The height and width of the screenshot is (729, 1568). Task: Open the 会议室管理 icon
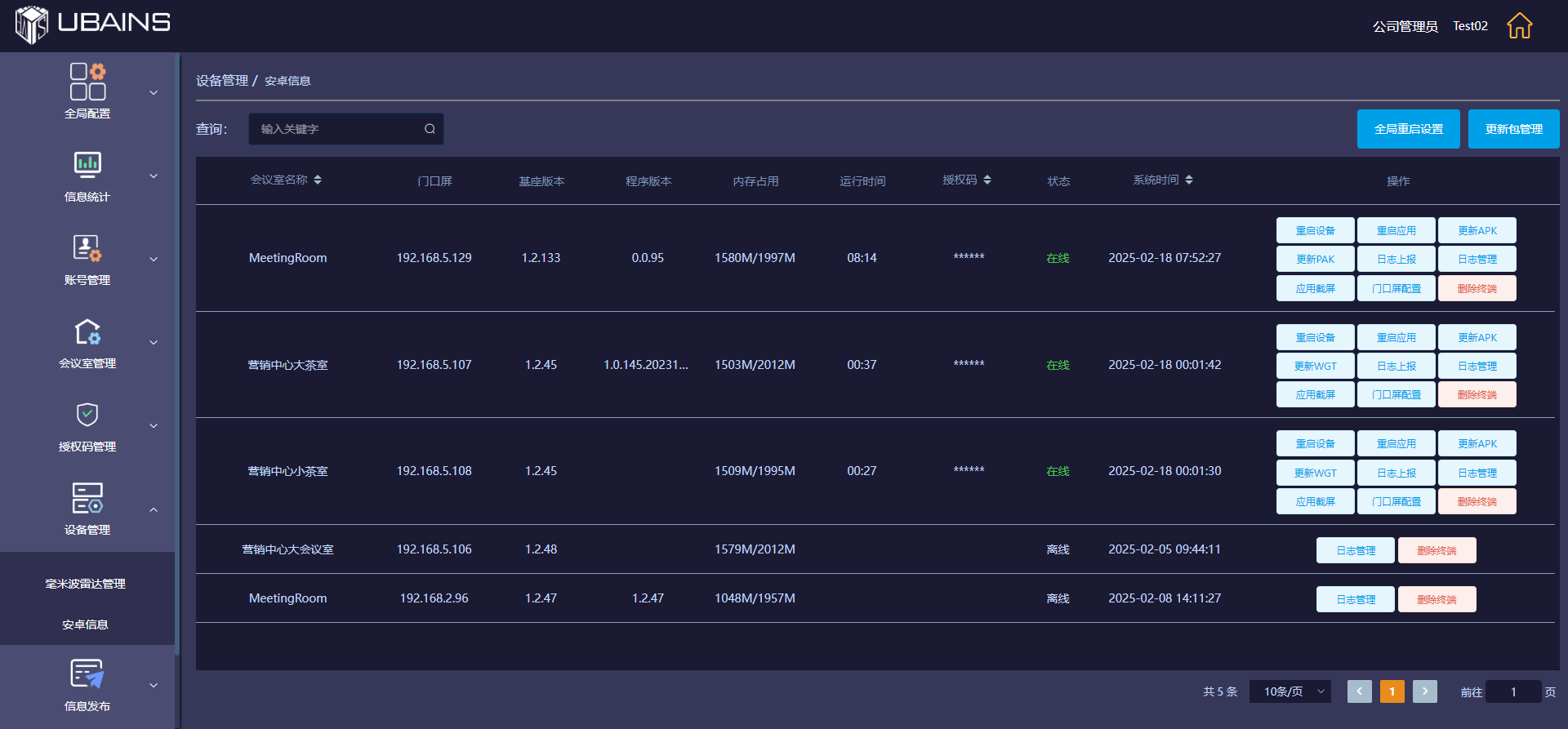click(x=87, y=331)
